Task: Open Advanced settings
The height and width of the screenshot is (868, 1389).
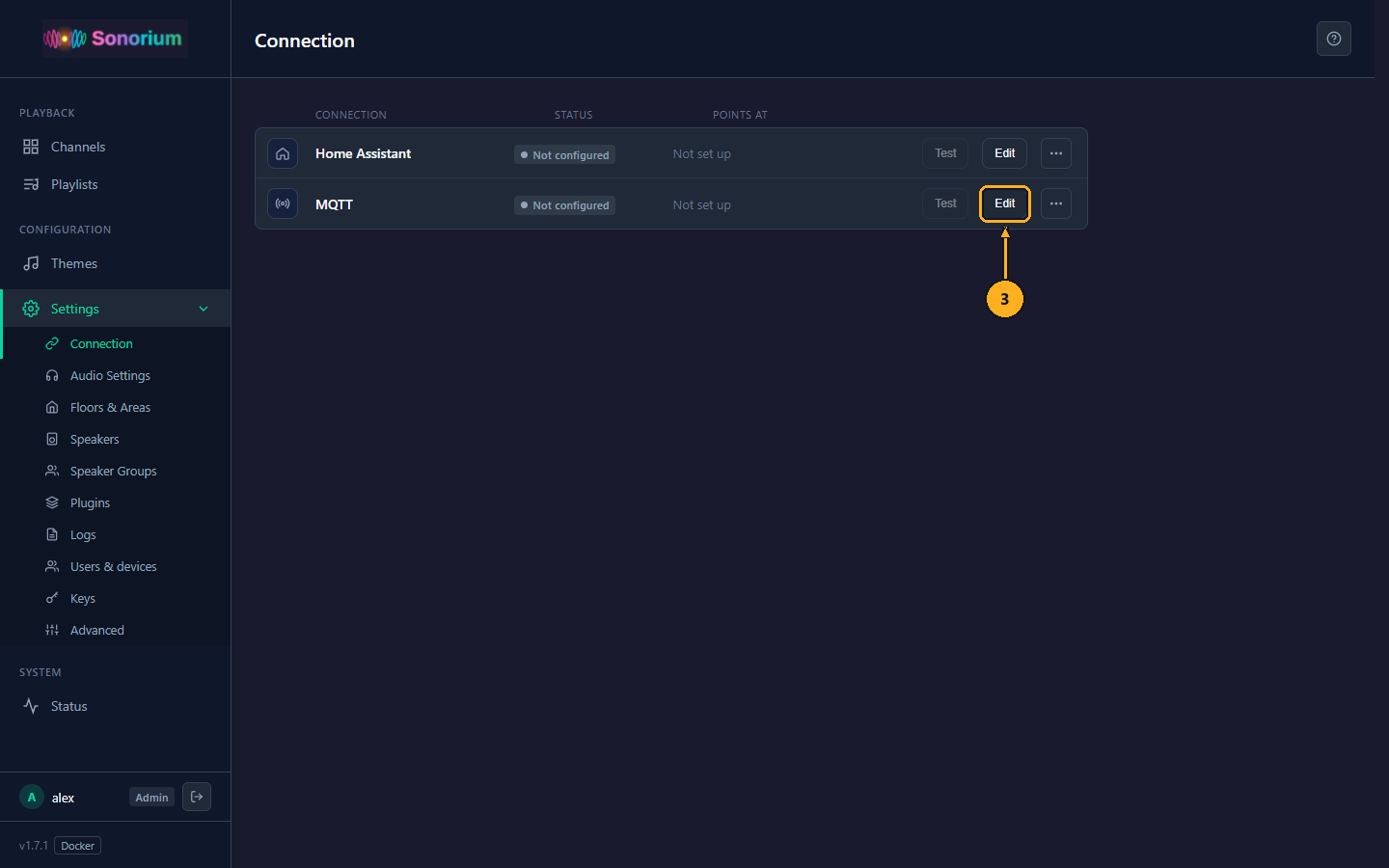Action: click(116, 630)
